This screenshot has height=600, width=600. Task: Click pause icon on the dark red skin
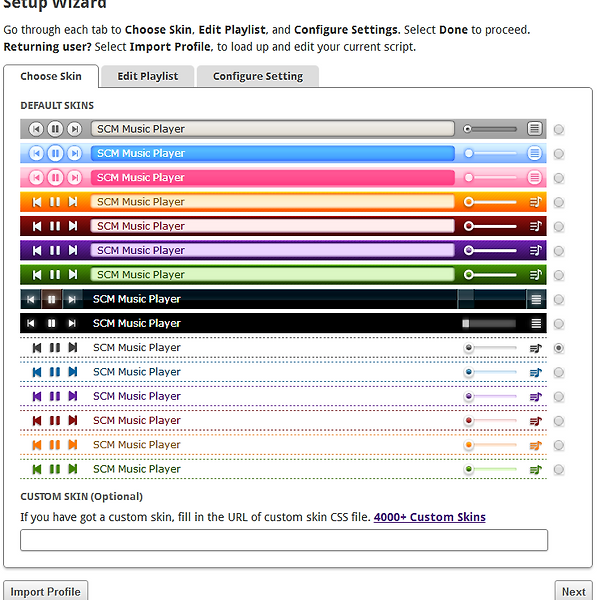click(55, 226)
